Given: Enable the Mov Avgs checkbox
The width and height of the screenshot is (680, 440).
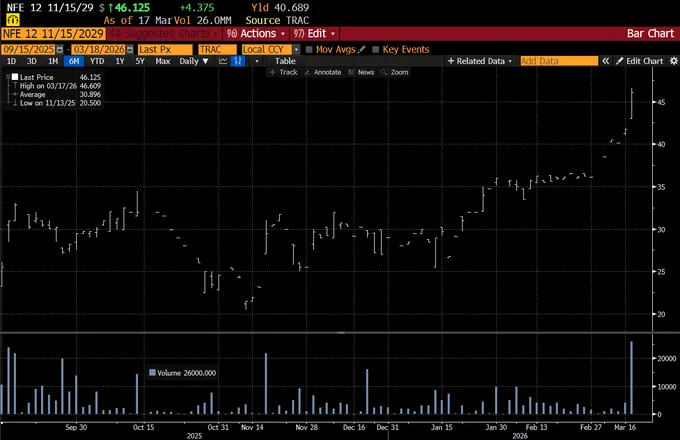Looking at the screenshot, I should click(x=309, y=49).
